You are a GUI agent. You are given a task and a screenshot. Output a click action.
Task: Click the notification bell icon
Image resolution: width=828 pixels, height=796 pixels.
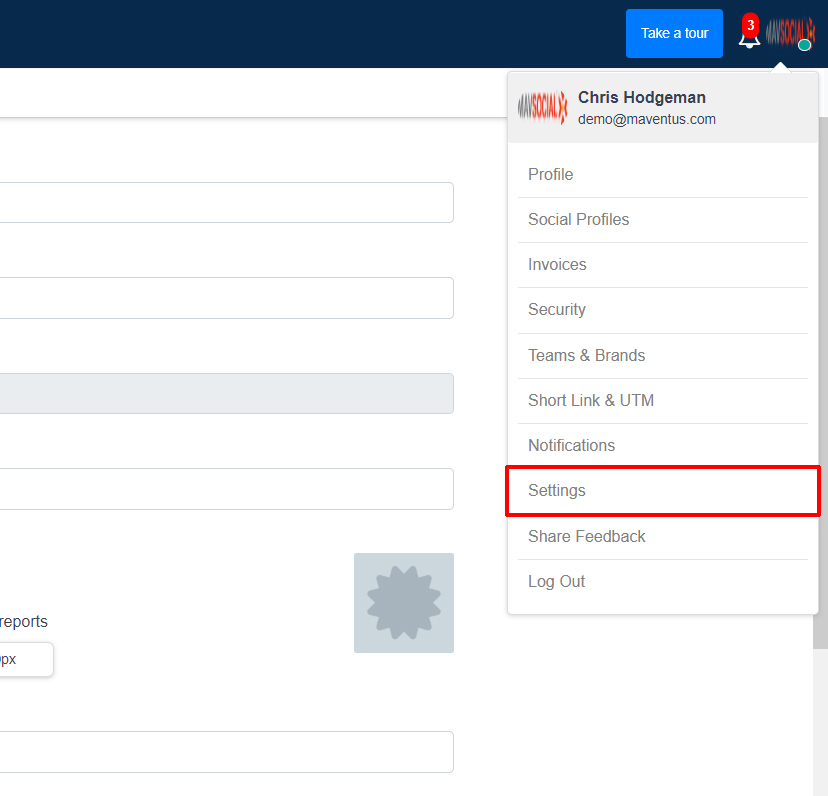pos(748,38)
